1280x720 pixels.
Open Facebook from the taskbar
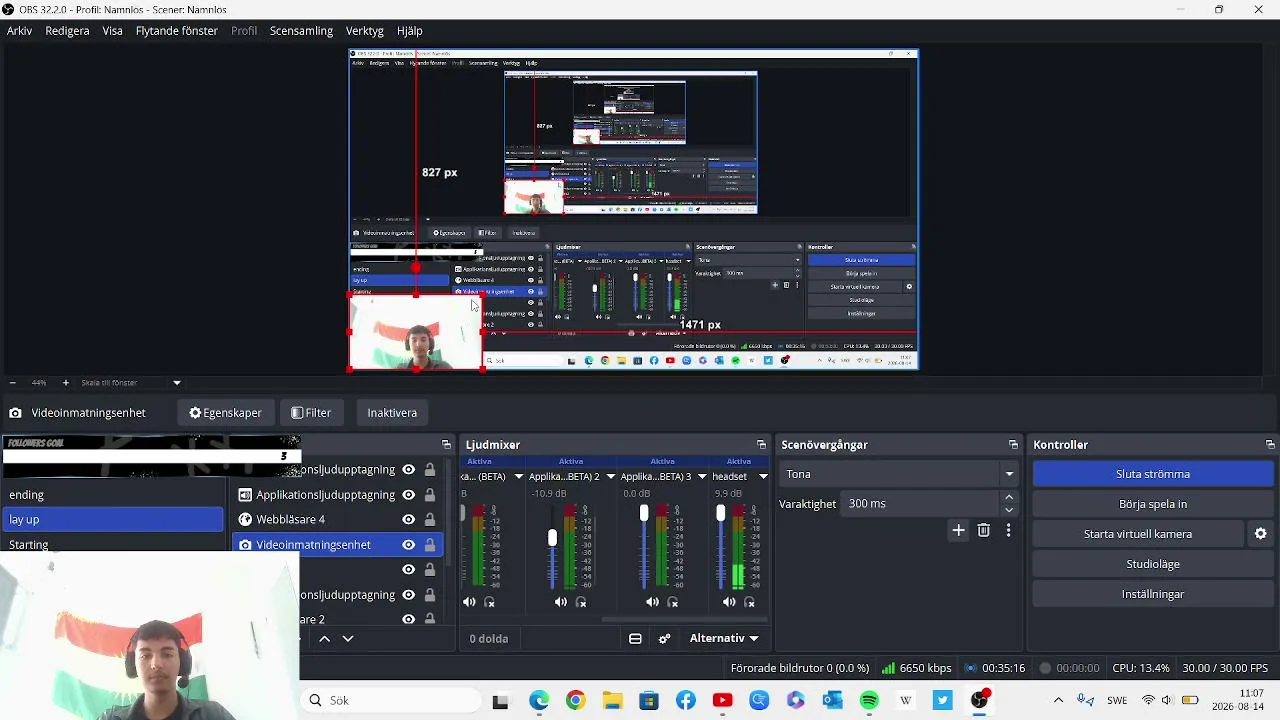tap(686, 700)
